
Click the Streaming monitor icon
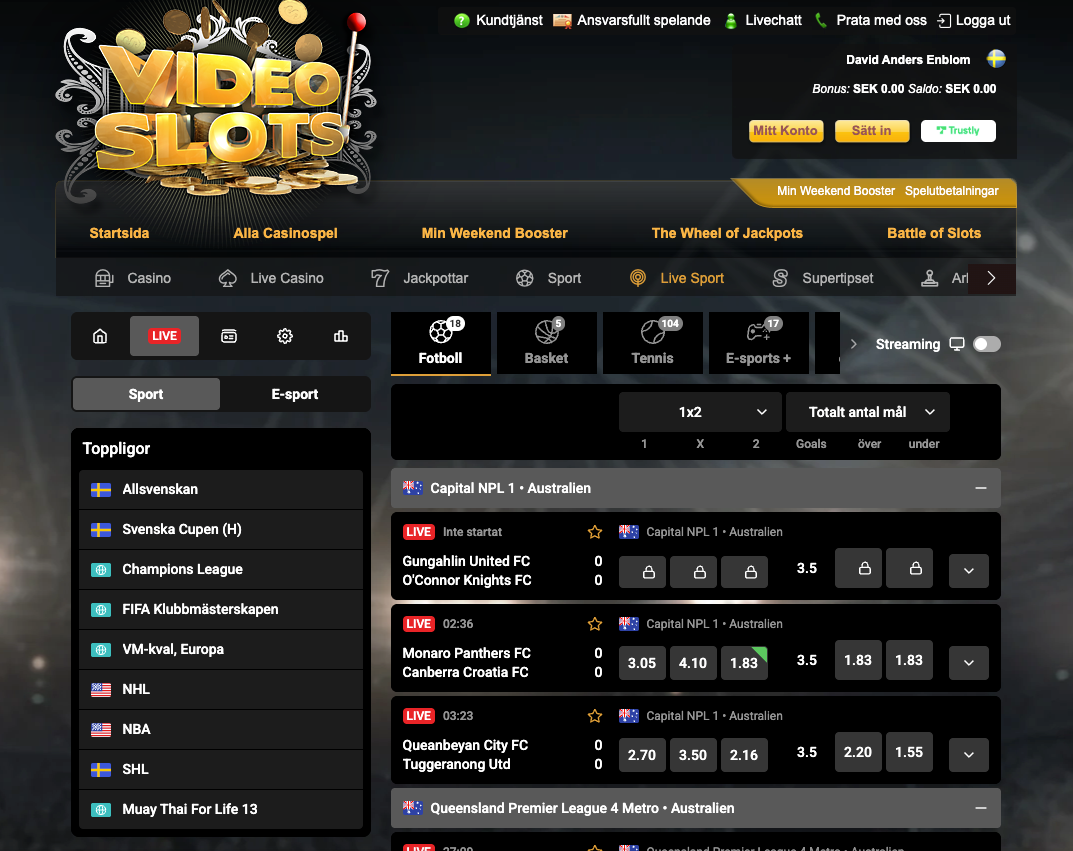957,344
